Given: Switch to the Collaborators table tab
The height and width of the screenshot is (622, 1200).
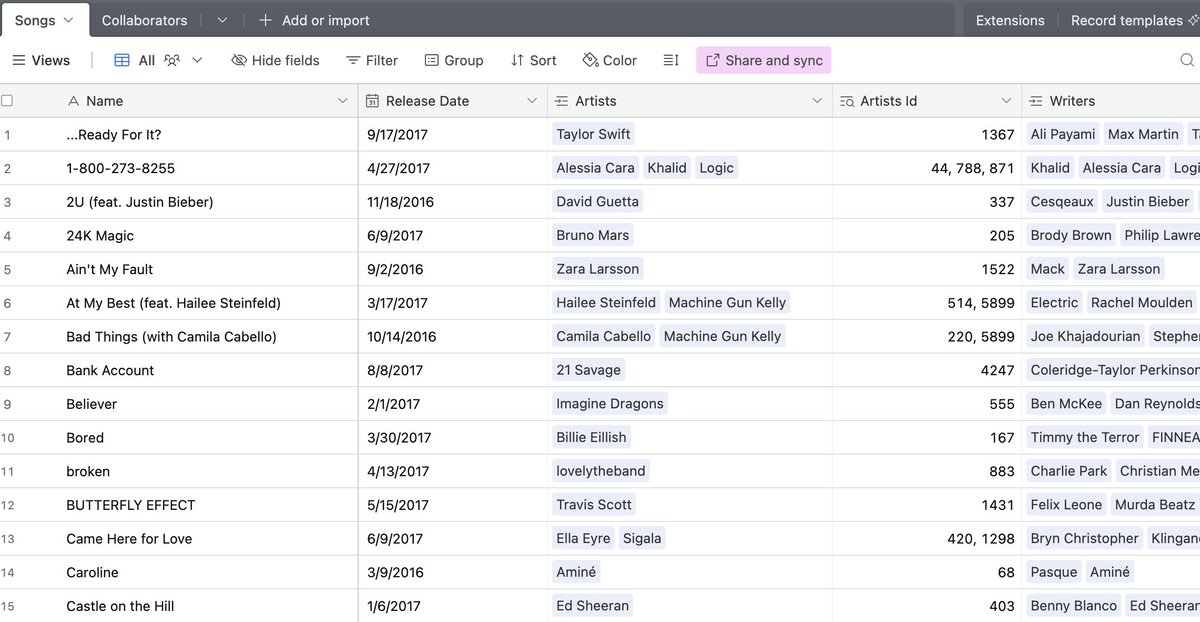Looking at the screenshot, I should [144, 20].
